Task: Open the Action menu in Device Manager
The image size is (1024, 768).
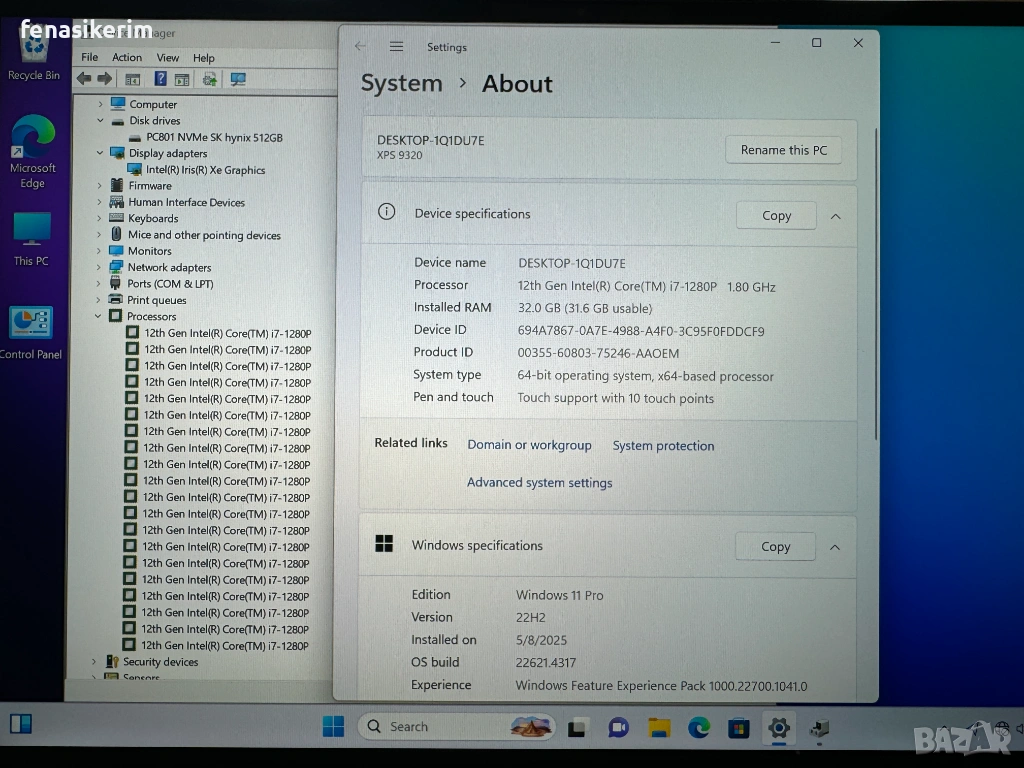Action: [127, 58]
